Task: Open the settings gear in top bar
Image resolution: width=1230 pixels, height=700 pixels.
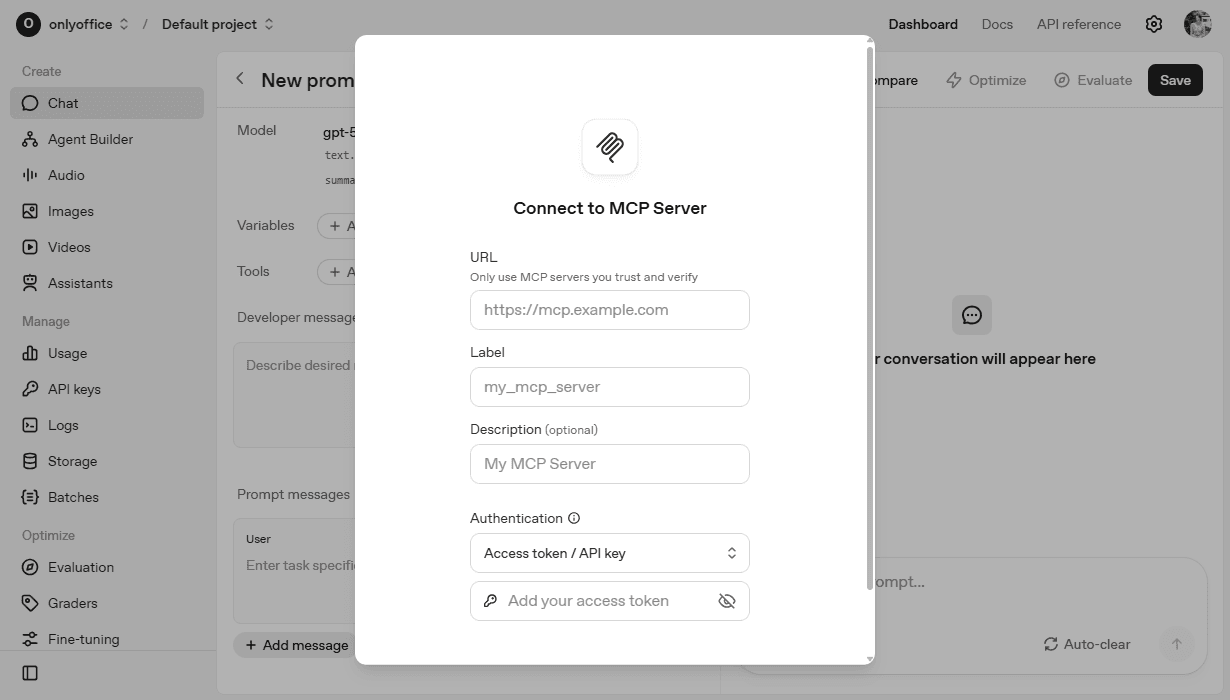Action: pos(1153,23)
